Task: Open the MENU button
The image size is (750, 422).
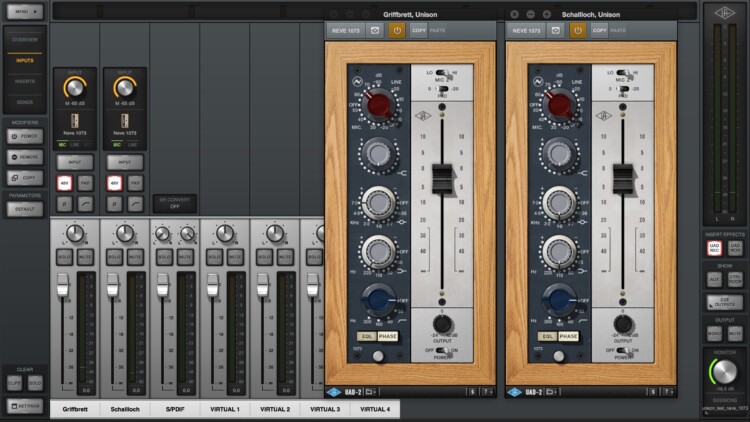Action: tap(24, 11)
